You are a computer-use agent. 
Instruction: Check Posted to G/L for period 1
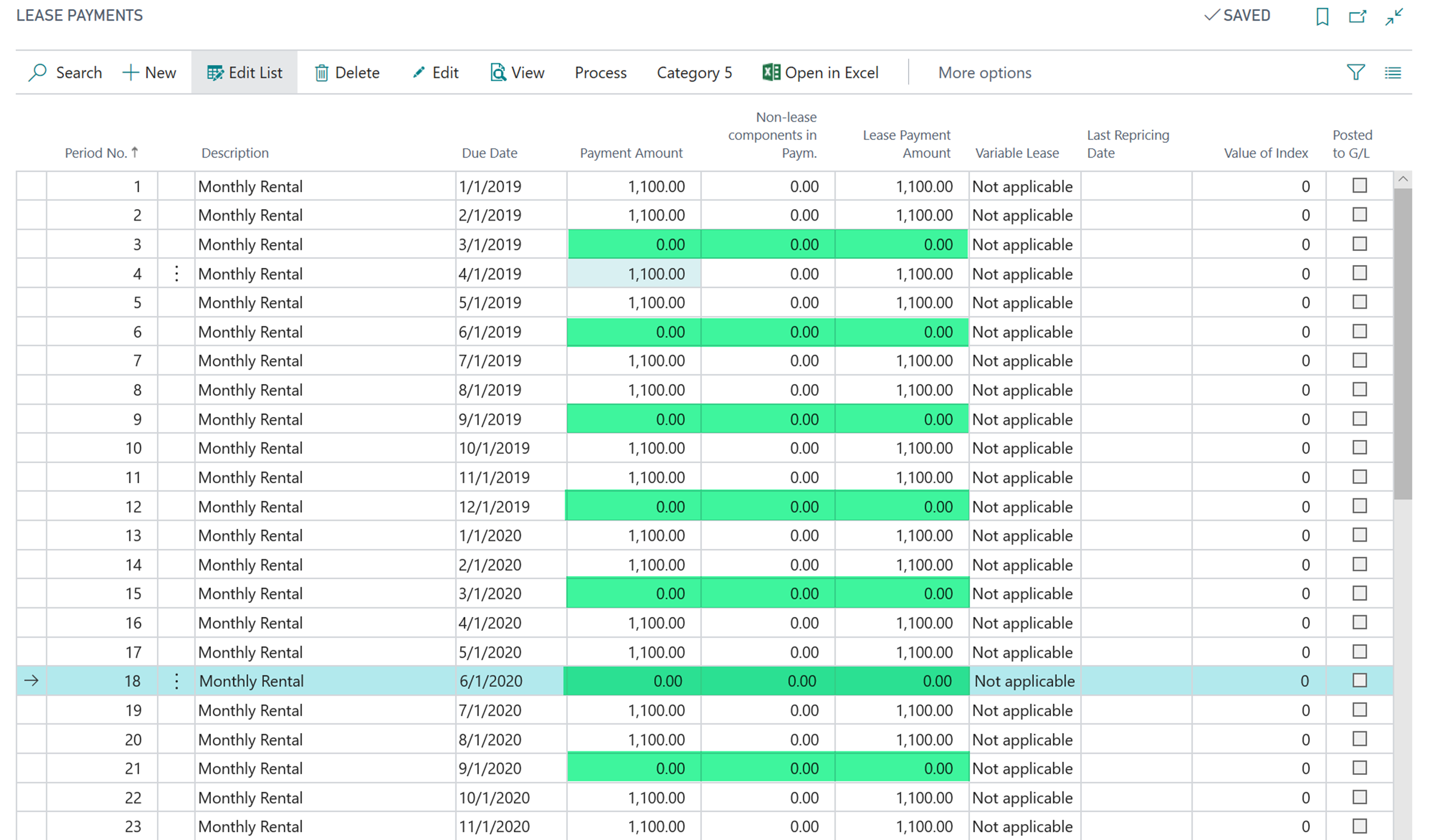click(1360, 185)
